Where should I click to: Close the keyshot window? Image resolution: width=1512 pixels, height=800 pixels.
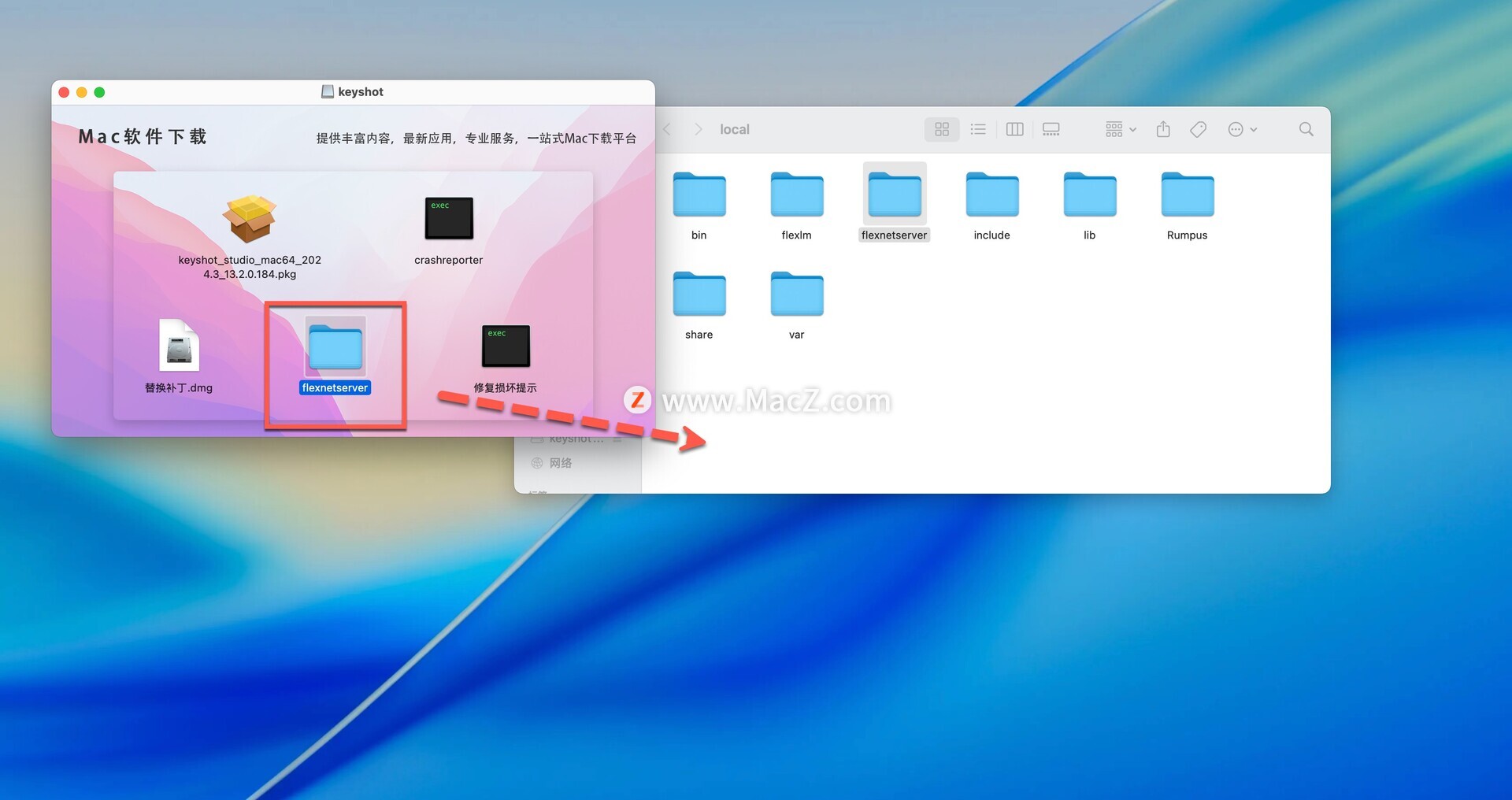click(x=64, y=92)
